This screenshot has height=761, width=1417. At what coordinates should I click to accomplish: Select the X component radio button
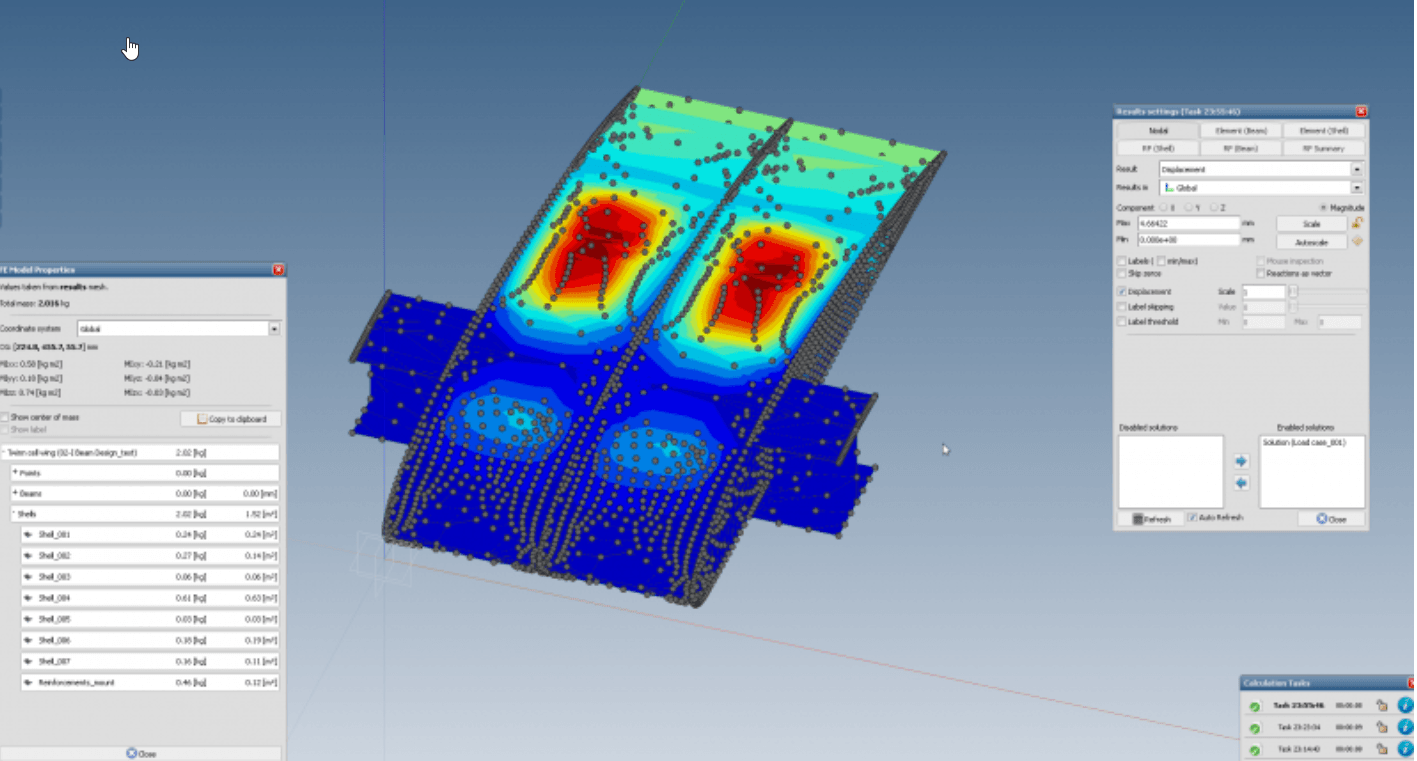[1163, 207]
